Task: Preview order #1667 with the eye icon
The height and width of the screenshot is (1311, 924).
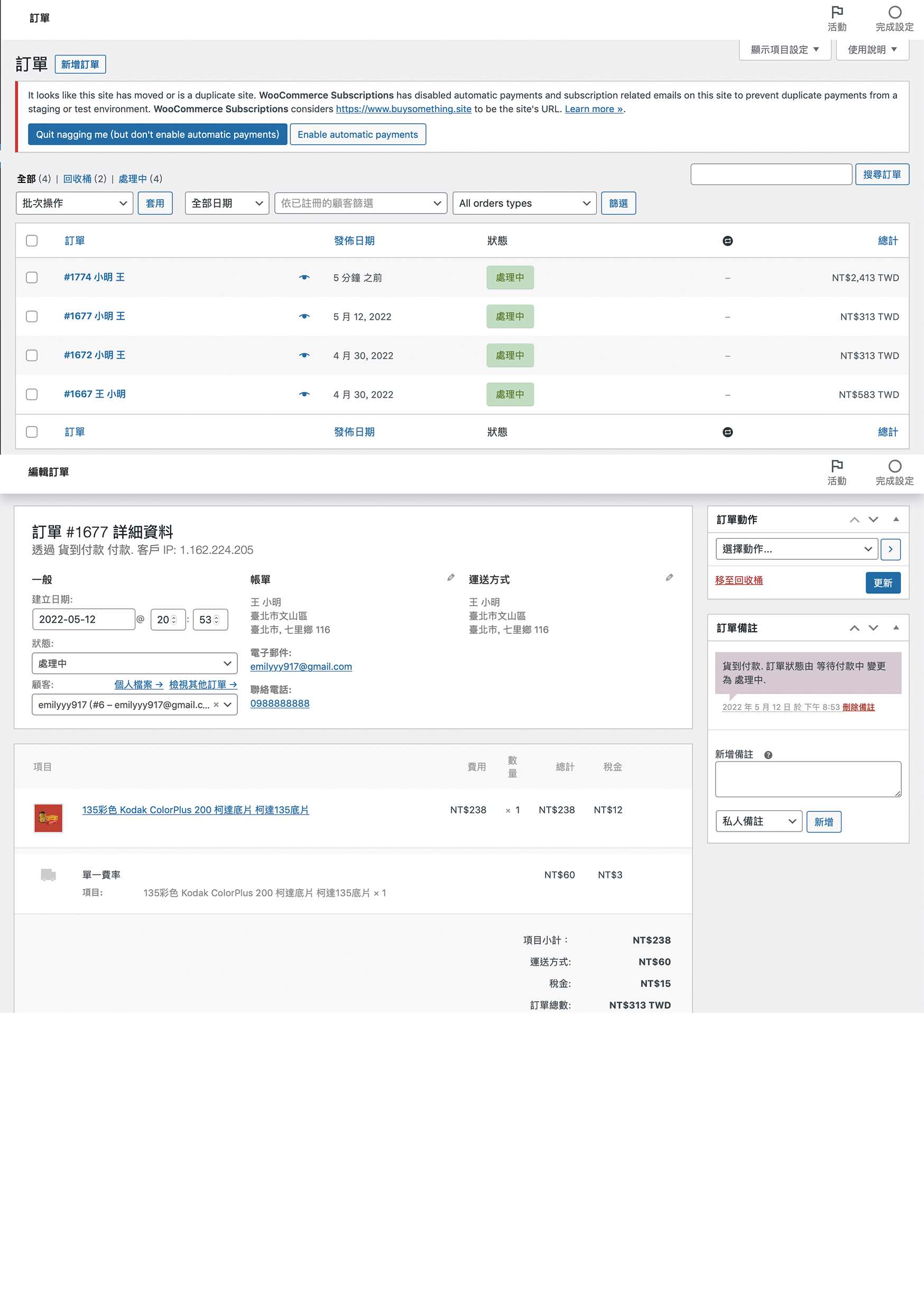Action: 304,394
